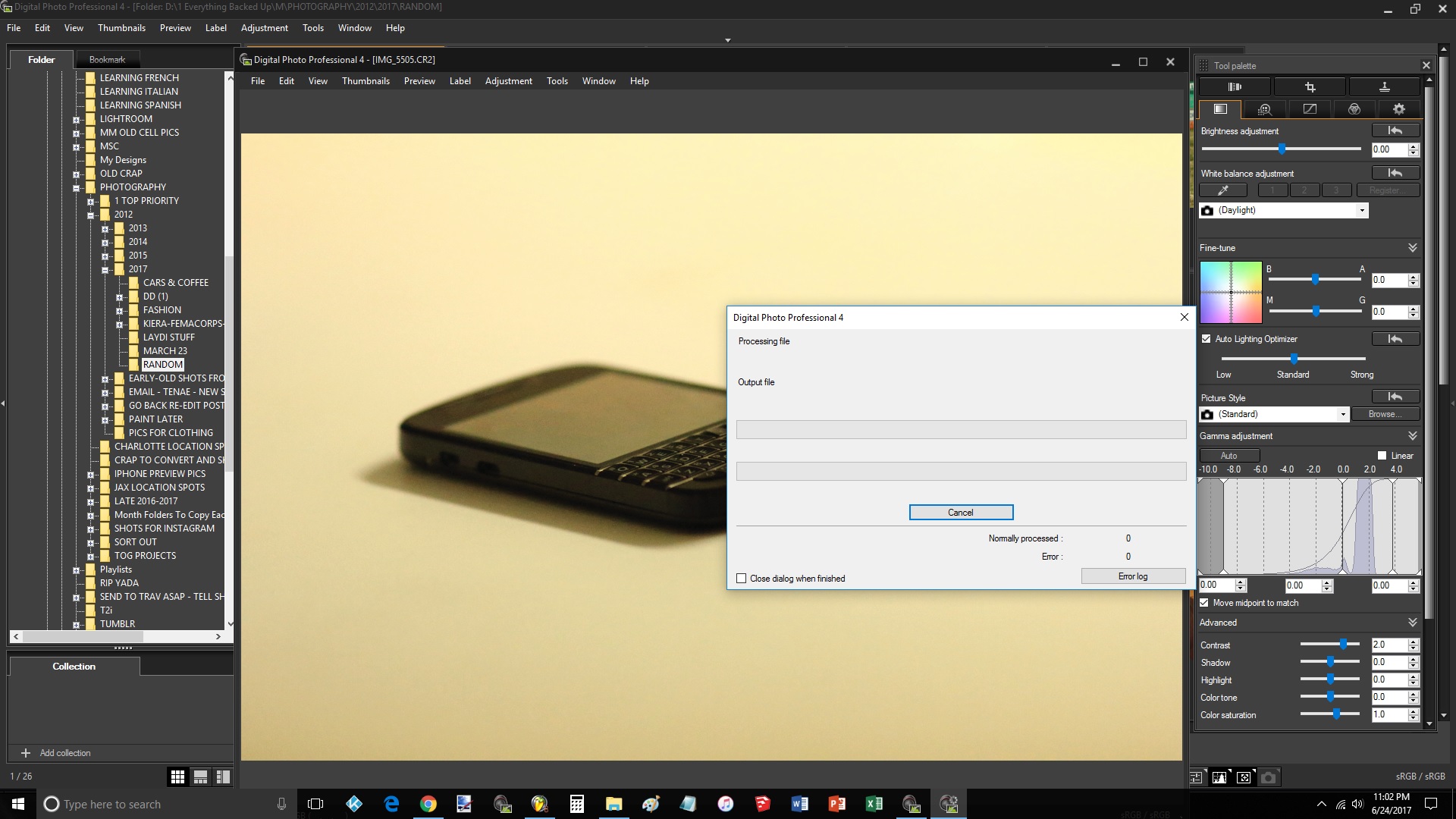The width and height of the screenshot is (1456, 819).
Task: Open the Error log button
Action: tap(1133, 576)
